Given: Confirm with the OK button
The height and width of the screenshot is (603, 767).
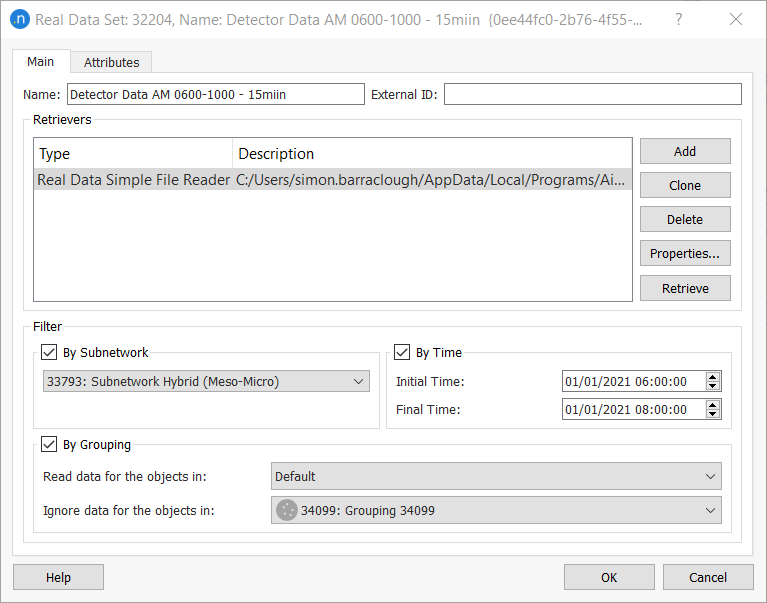Looking at the screenshot, I should click(609, 577).
